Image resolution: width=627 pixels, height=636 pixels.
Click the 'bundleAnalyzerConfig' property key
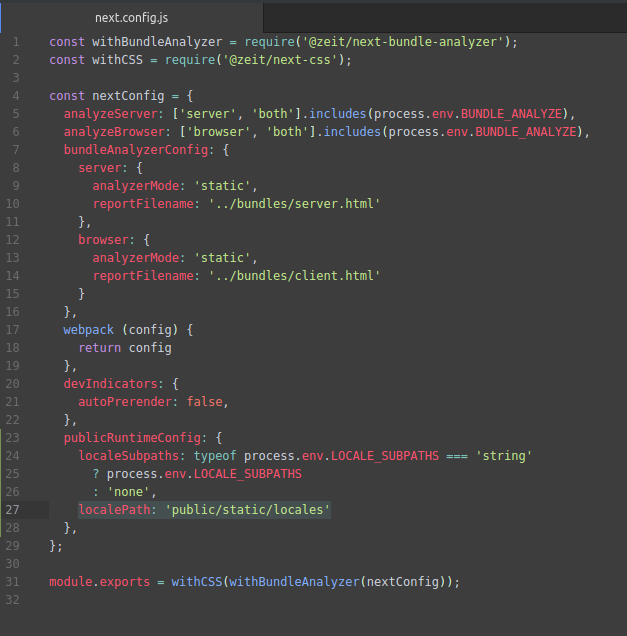[136, 150]
